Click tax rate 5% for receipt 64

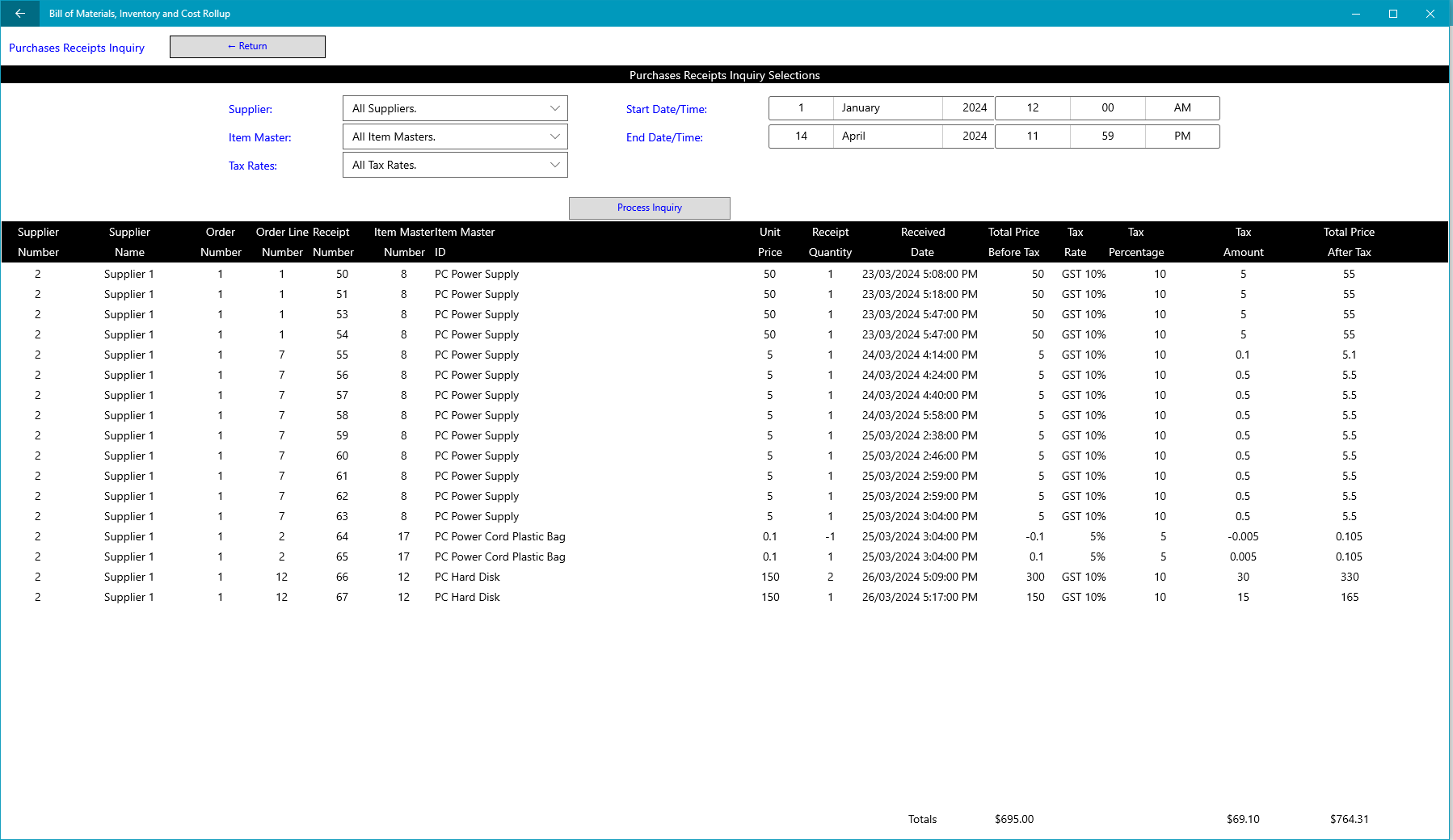[x=1097, y=536]
